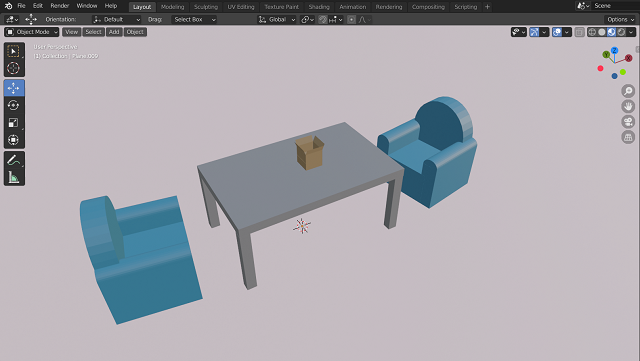Screen dimensions: 640x361
Task: Open the Drag Select Box dropdown
Action: pyautogui.click(x=193, y=19)
